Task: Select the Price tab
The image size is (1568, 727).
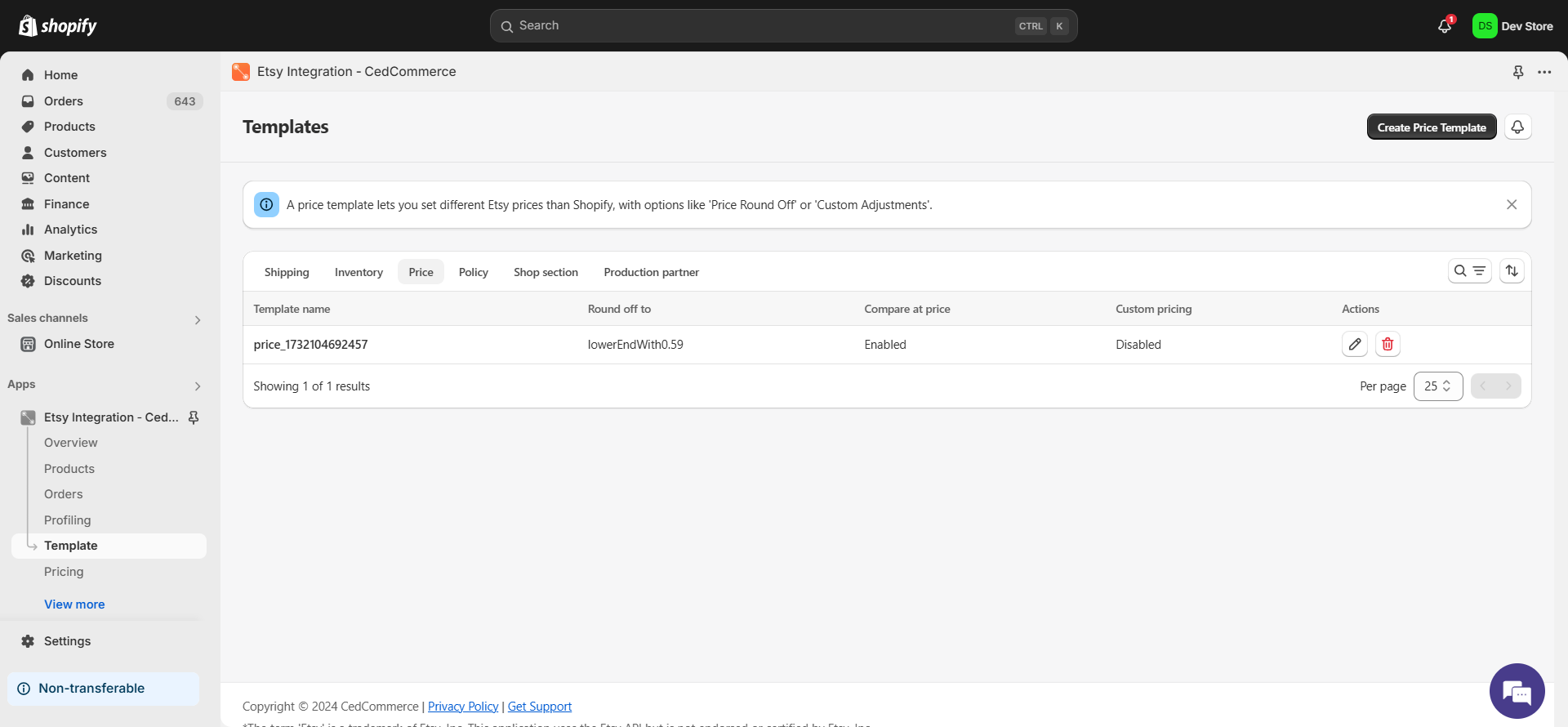Action: point(421,272)
